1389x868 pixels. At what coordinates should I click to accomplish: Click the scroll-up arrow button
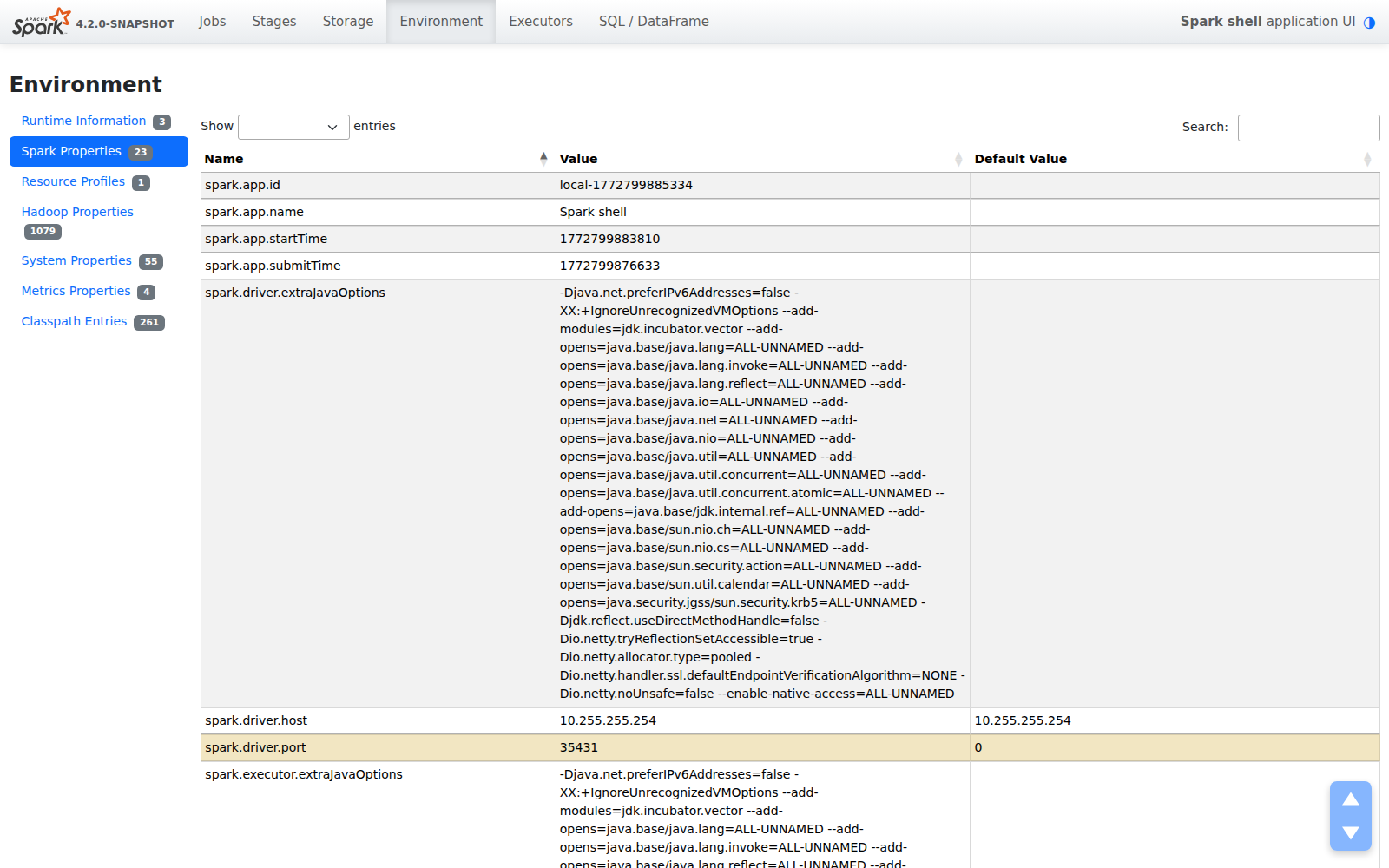(1350, 799)
